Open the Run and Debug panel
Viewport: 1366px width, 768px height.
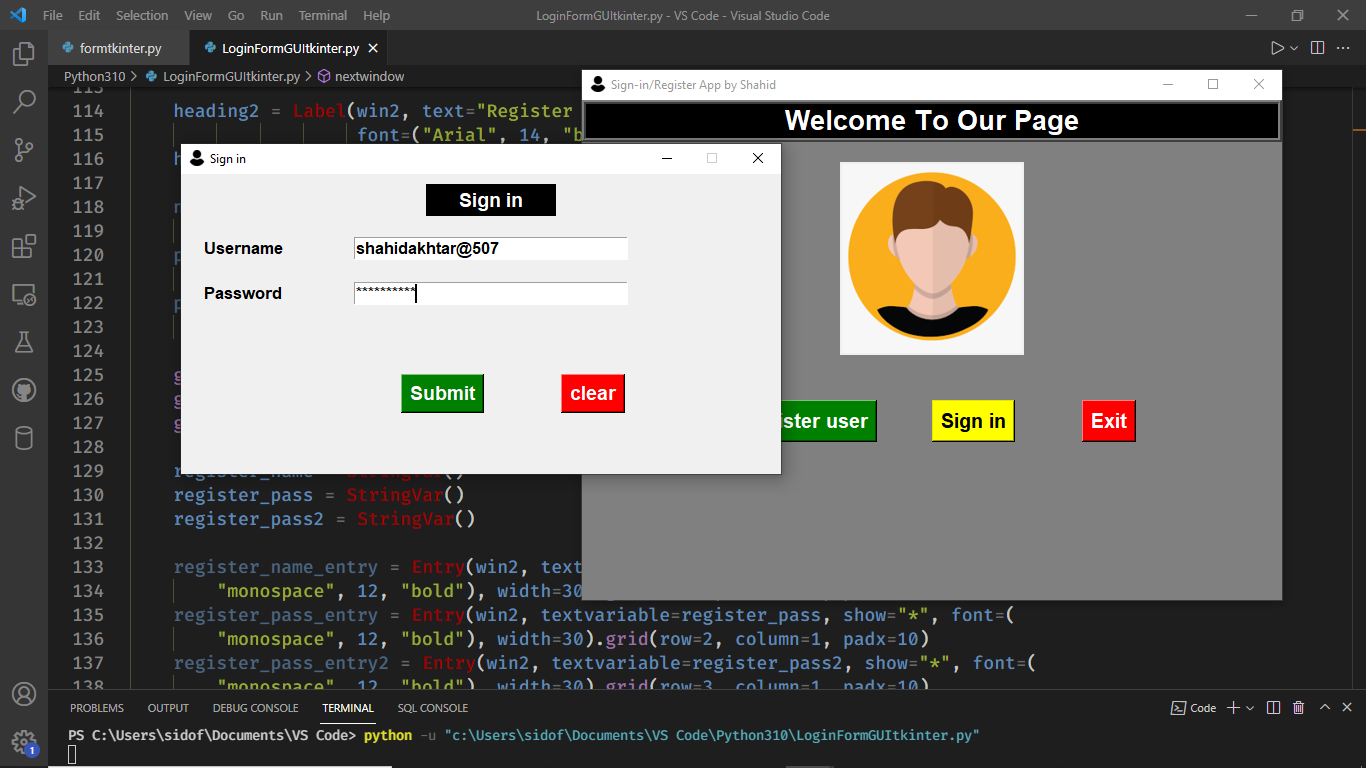[24, 197]
